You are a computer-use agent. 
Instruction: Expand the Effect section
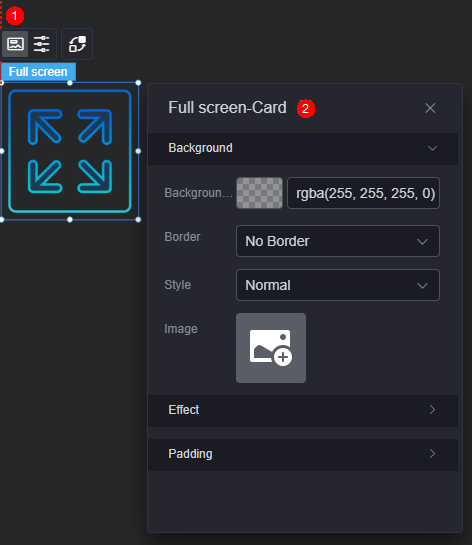(x=303, y=410)
